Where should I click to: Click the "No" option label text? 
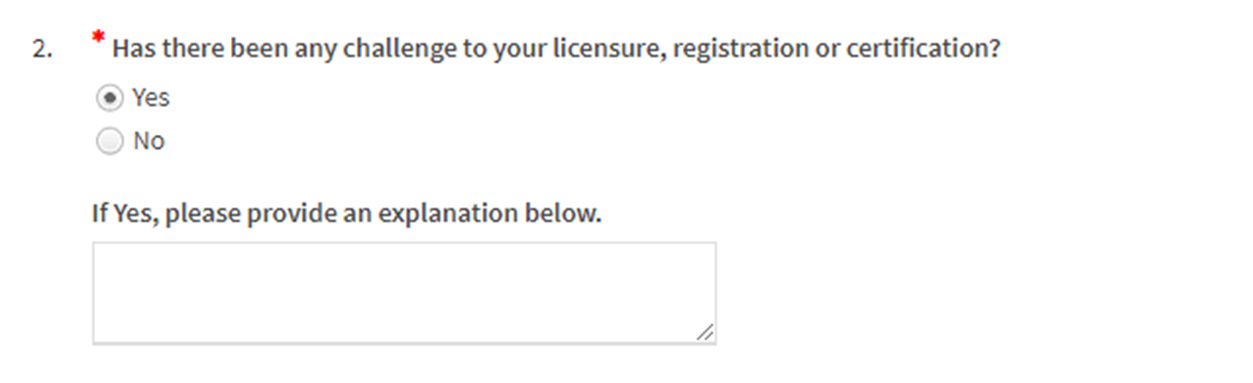148,142
